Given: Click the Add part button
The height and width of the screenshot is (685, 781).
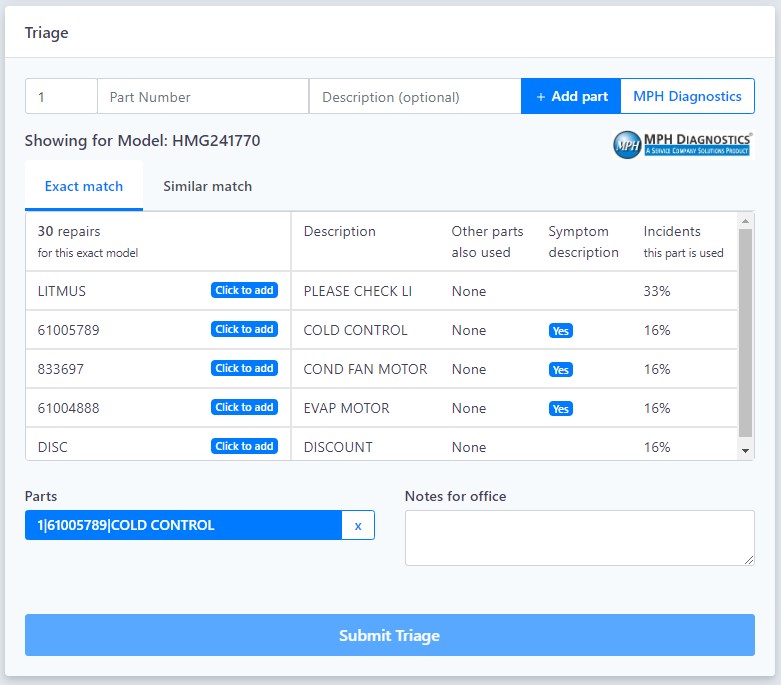Looking at the screenshot, I should (571, 96).
